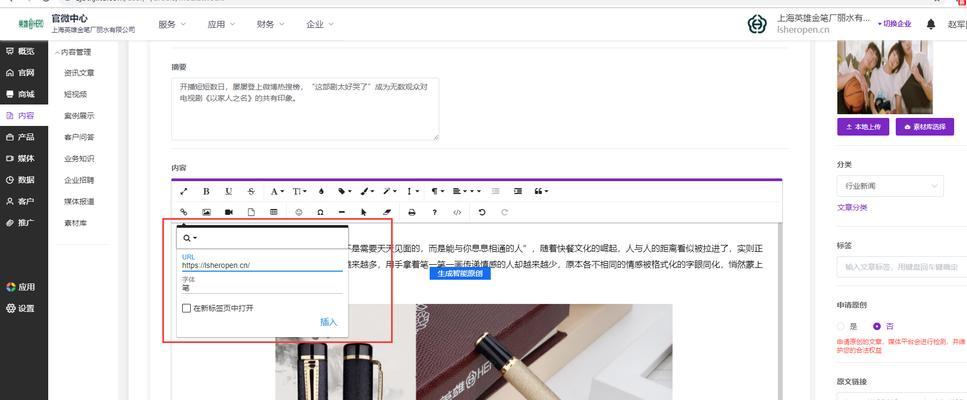Image resolution: width=967 pixels, height=400 pixels.
Task: Apply underline formatting in editor toolbar
Action: click(x=228, y=192)
